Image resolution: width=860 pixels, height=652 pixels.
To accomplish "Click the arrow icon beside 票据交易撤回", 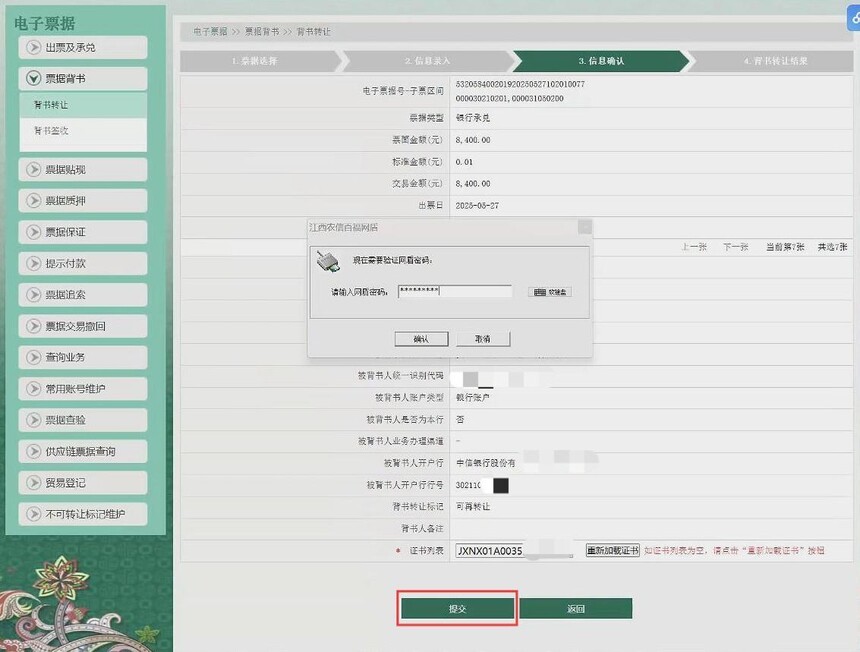I will (x=33, y=326).
